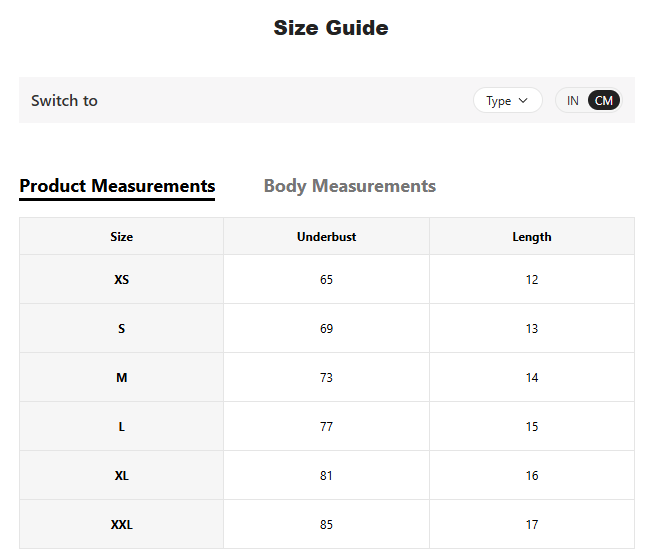This screenshot has width=651, height=560.
Task: Click the Underbust column header
Action: click(326, 237)
